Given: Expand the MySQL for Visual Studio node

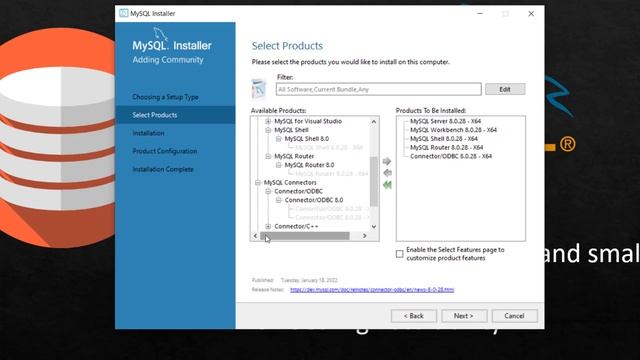Looking at the screenshot, I should (x=268, y=121).
